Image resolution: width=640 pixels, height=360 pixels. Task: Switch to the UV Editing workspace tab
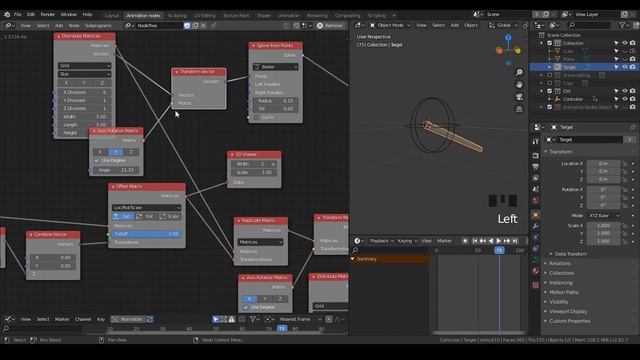point(204,16)
